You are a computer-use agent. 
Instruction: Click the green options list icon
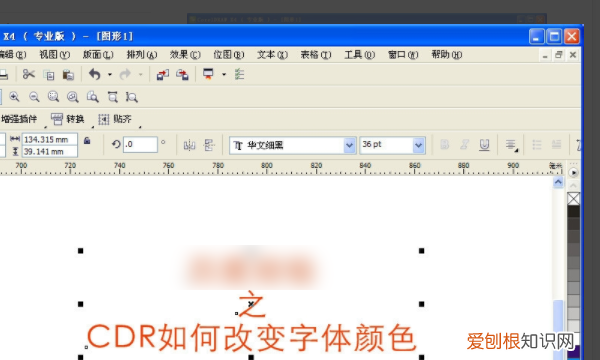pos(240,74)
